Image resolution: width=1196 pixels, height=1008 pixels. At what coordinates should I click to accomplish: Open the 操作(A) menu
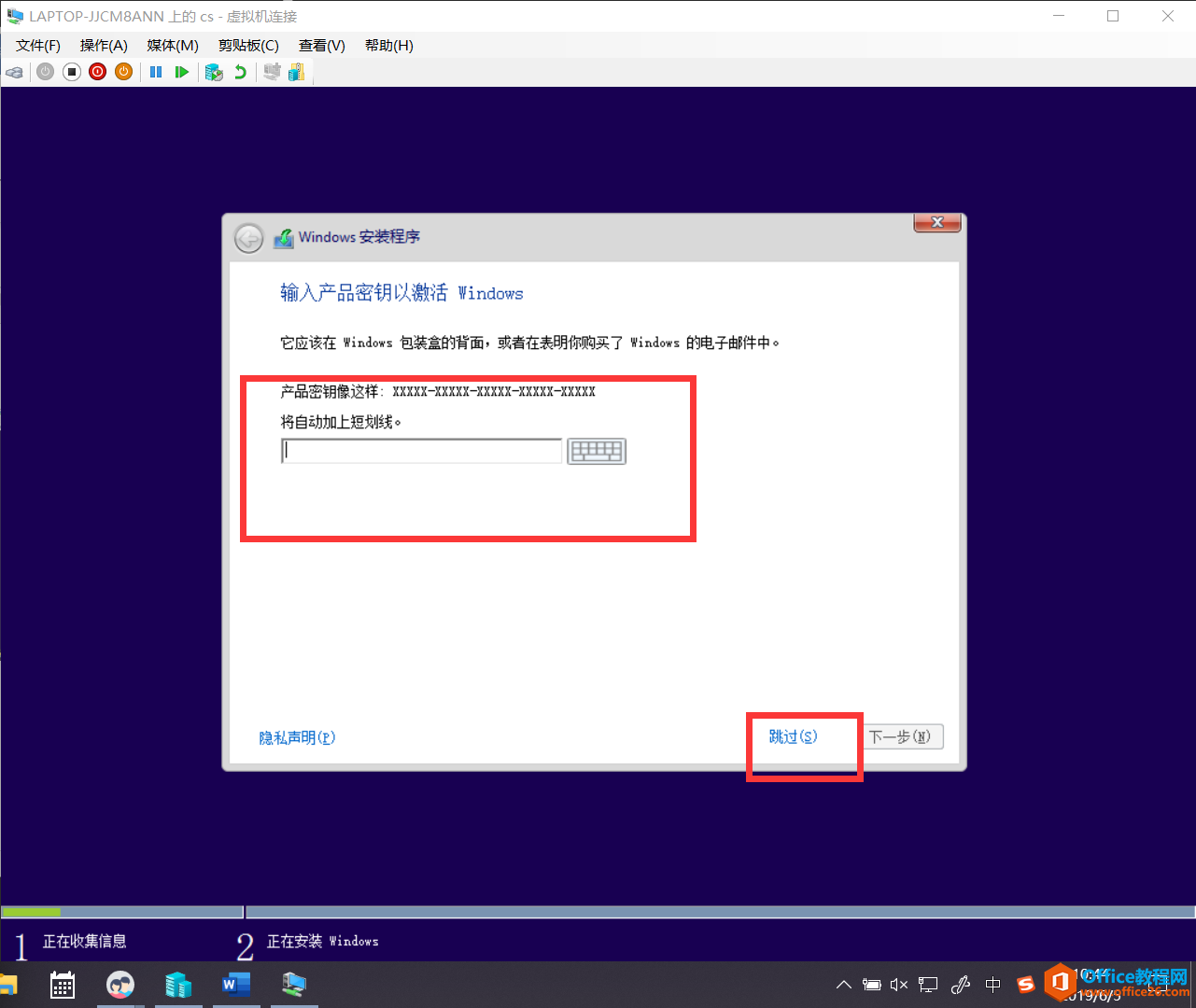(x=104, y=46)
